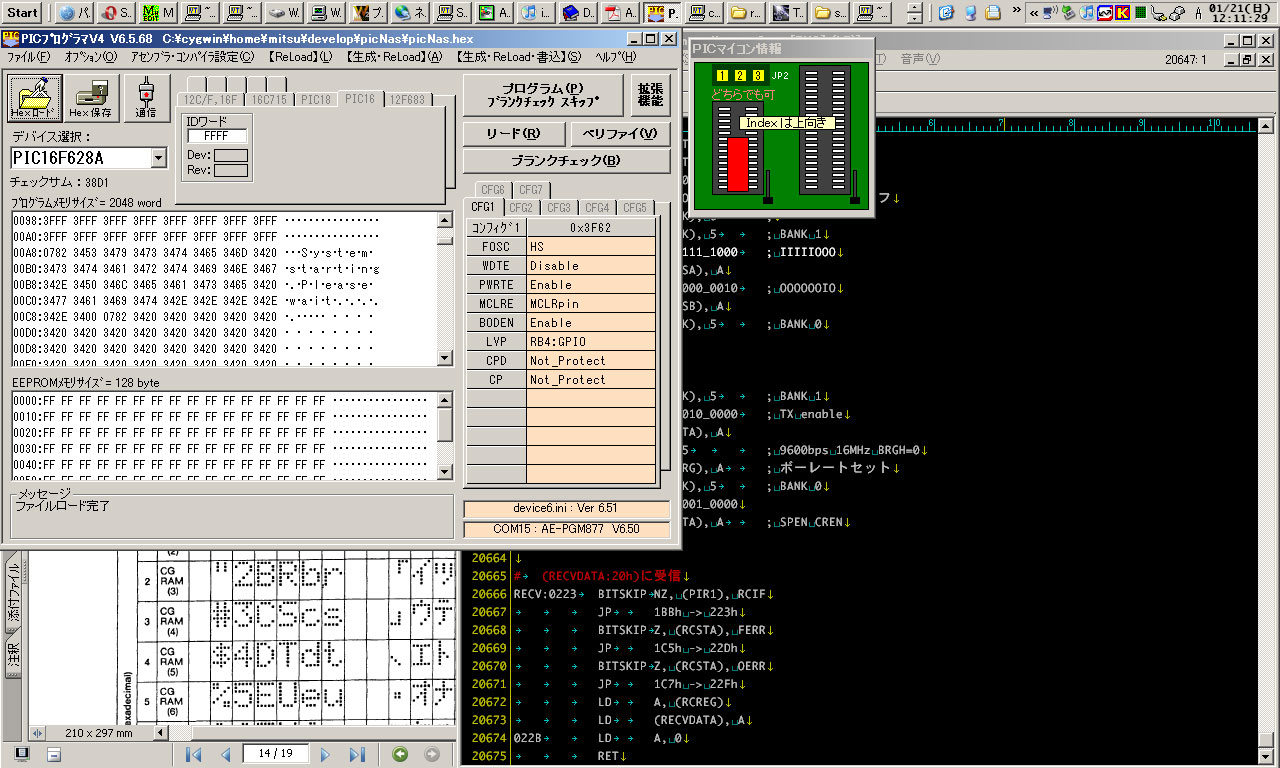Click the green go-back view arrow
Screen dimensions: 1280x768
pos(401,754)
